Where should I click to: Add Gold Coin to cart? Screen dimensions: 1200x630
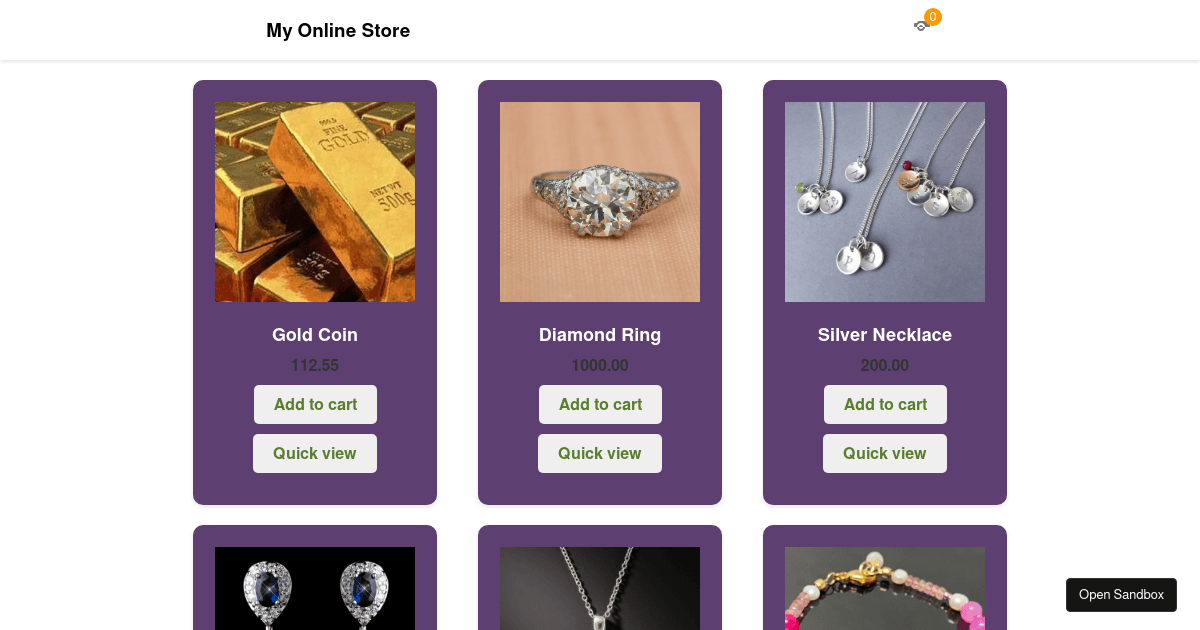pos(315,404)
